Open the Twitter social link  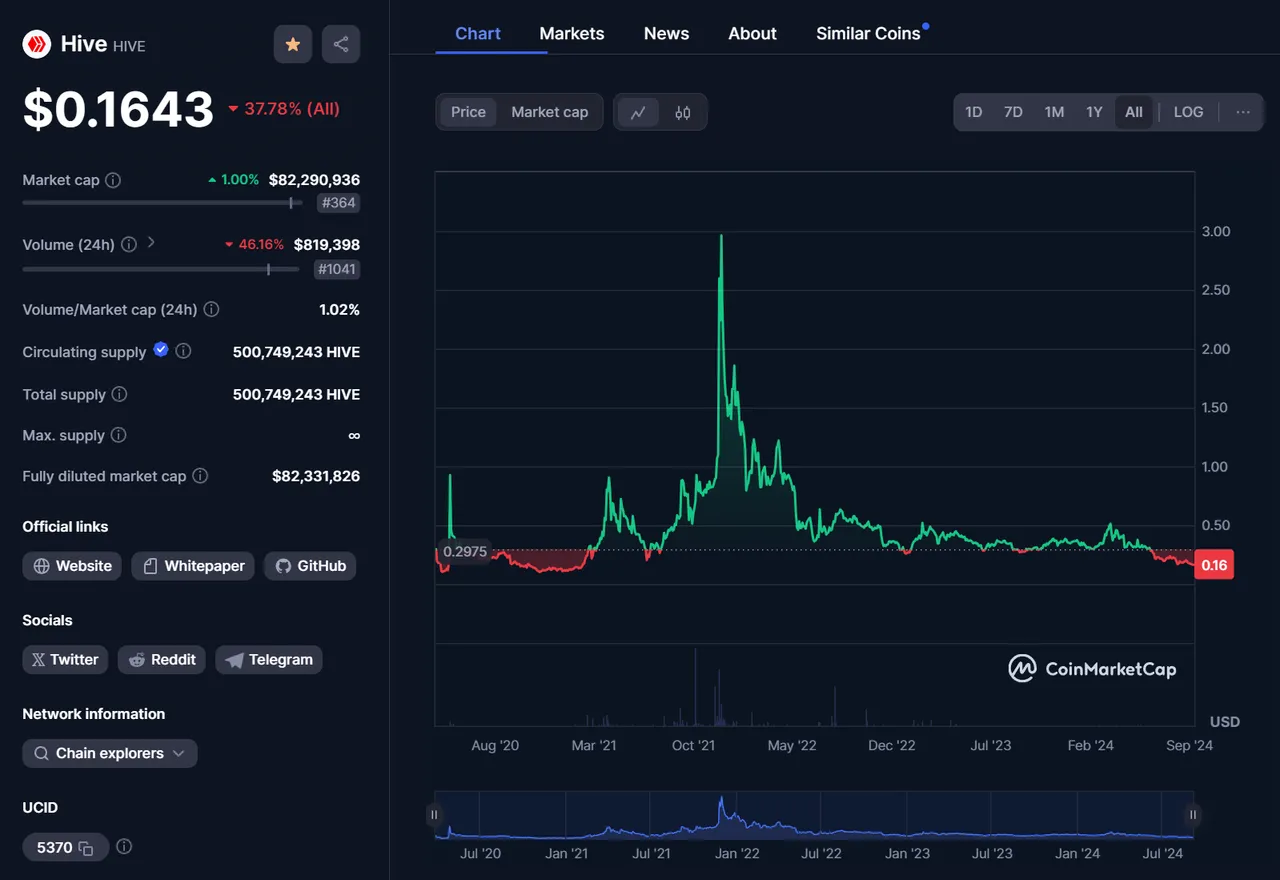click(65, 660)
